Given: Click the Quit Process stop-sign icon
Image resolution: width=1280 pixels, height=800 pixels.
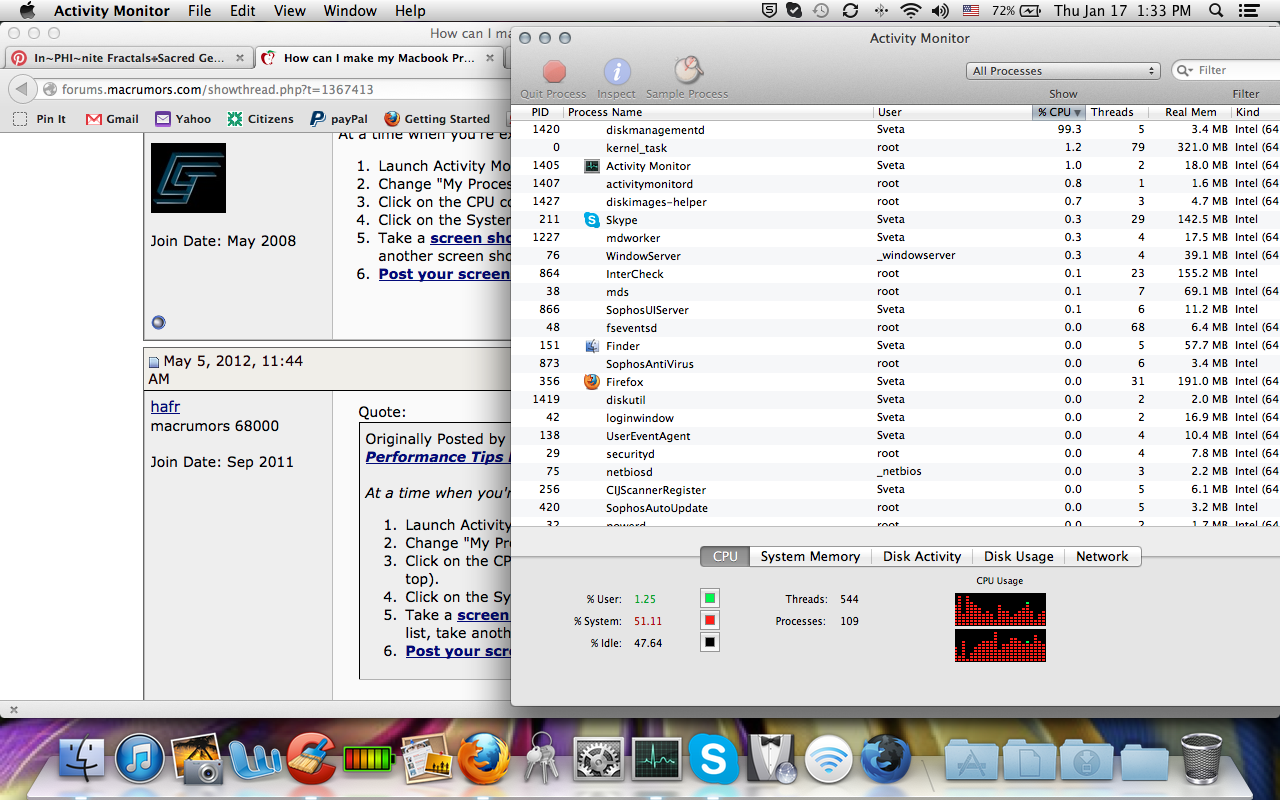Looking at the screenshot, I should click(x=554, y=72).
